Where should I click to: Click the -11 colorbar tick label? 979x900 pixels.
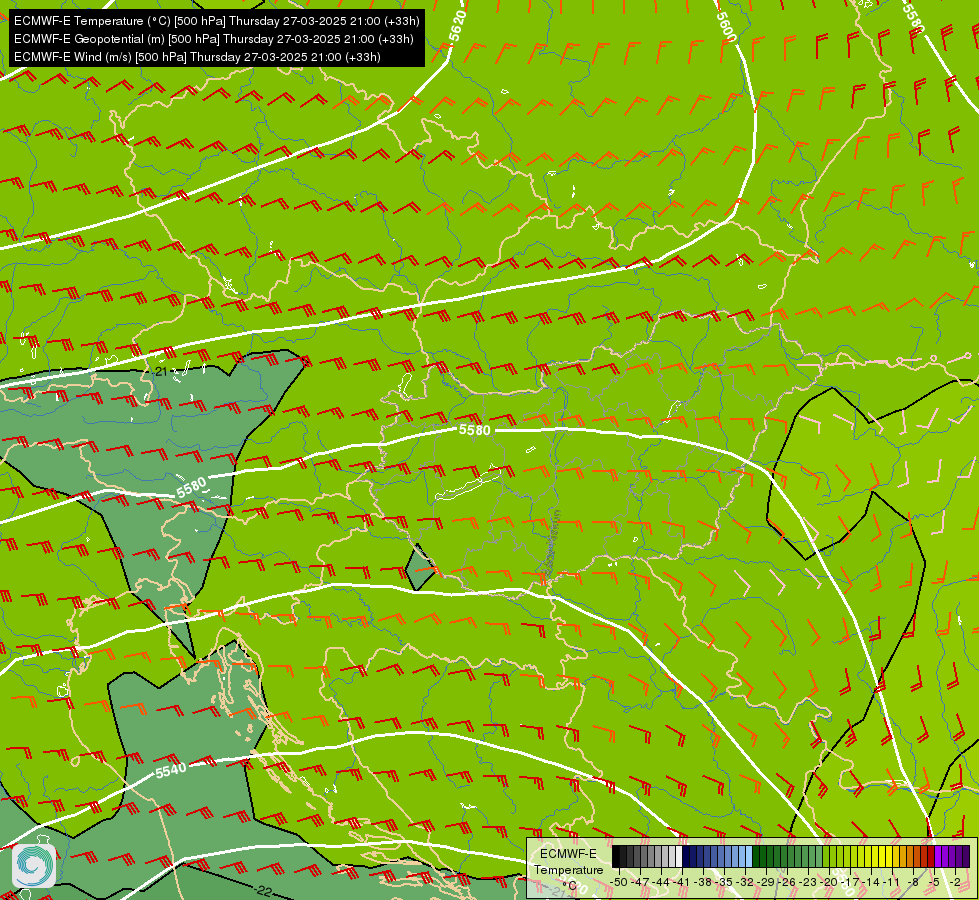(891, 882)
